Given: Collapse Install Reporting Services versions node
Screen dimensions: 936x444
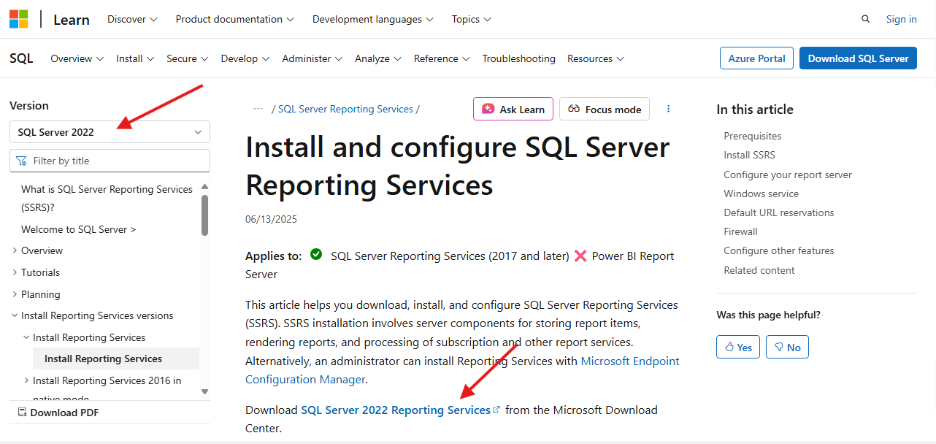Looking at the screenshot, I should coord(14,316).
